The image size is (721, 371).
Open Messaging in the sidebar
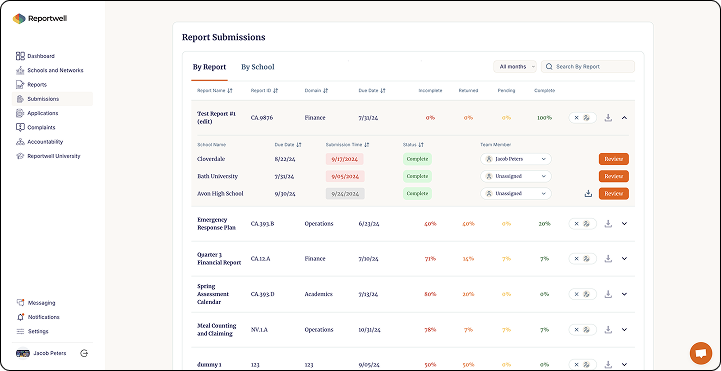(36, 303)
